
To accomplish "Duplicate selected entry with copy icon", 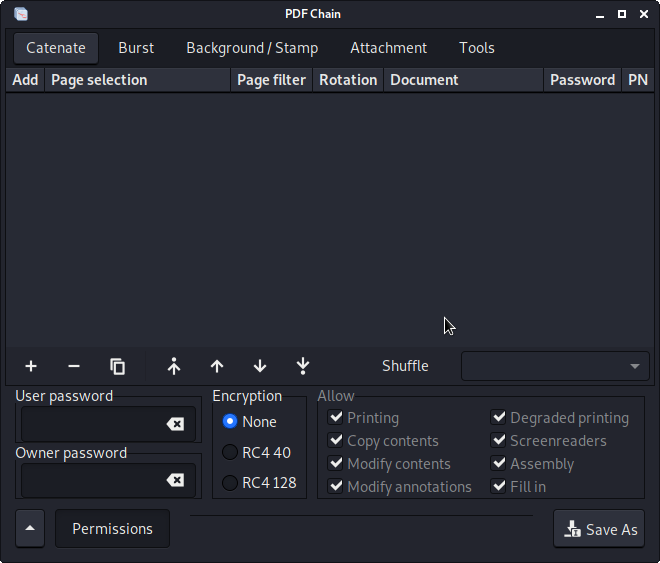I will point(117,366).
